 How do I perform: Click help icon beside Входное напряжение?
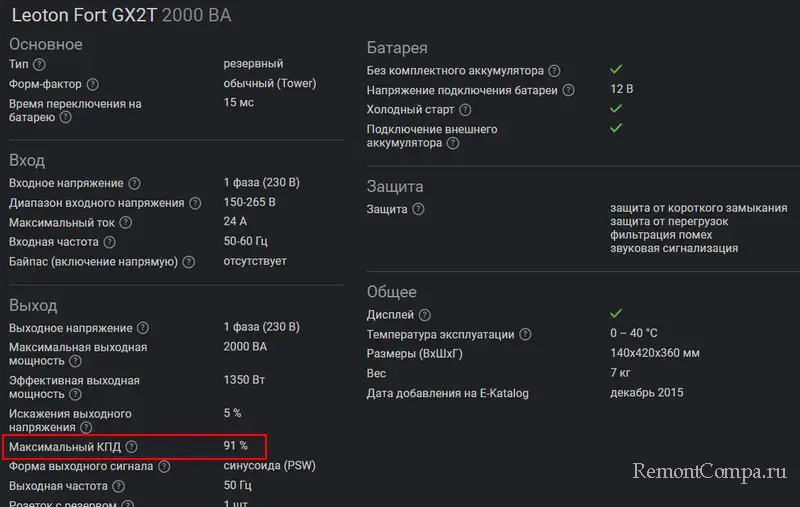134,184
